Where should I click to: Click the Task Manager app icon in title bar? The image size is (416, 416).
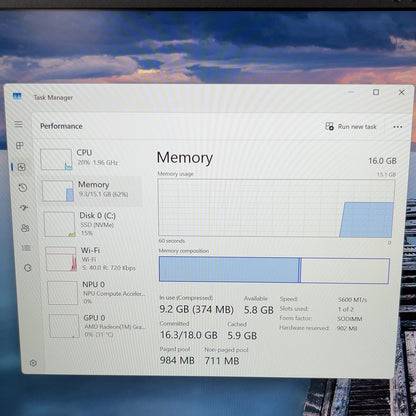pyautogui.click(x=17, y=96)
